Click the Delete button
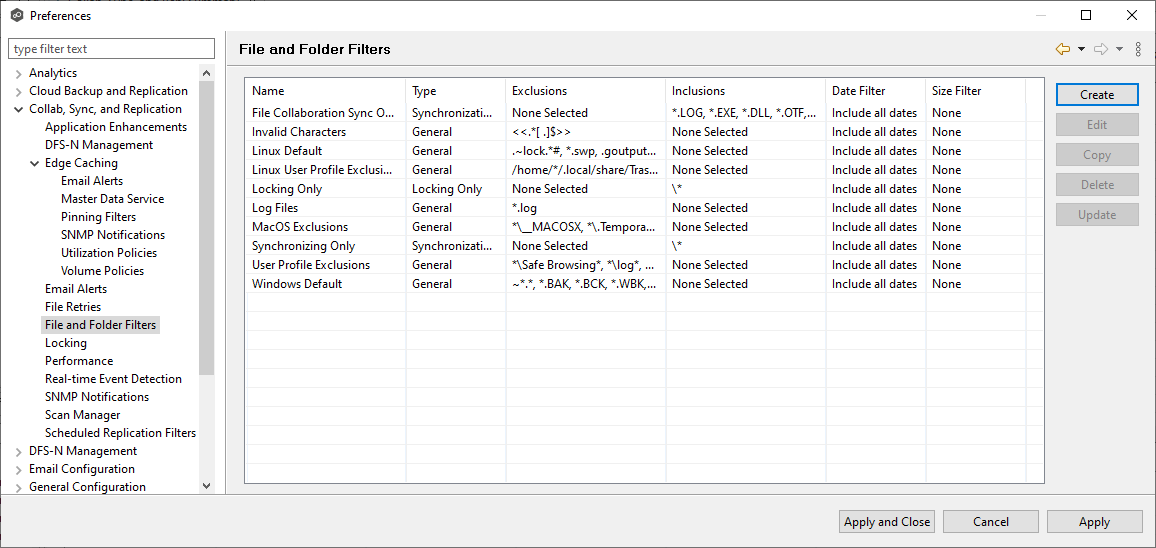1156x548 pixels. [1097, 184]
